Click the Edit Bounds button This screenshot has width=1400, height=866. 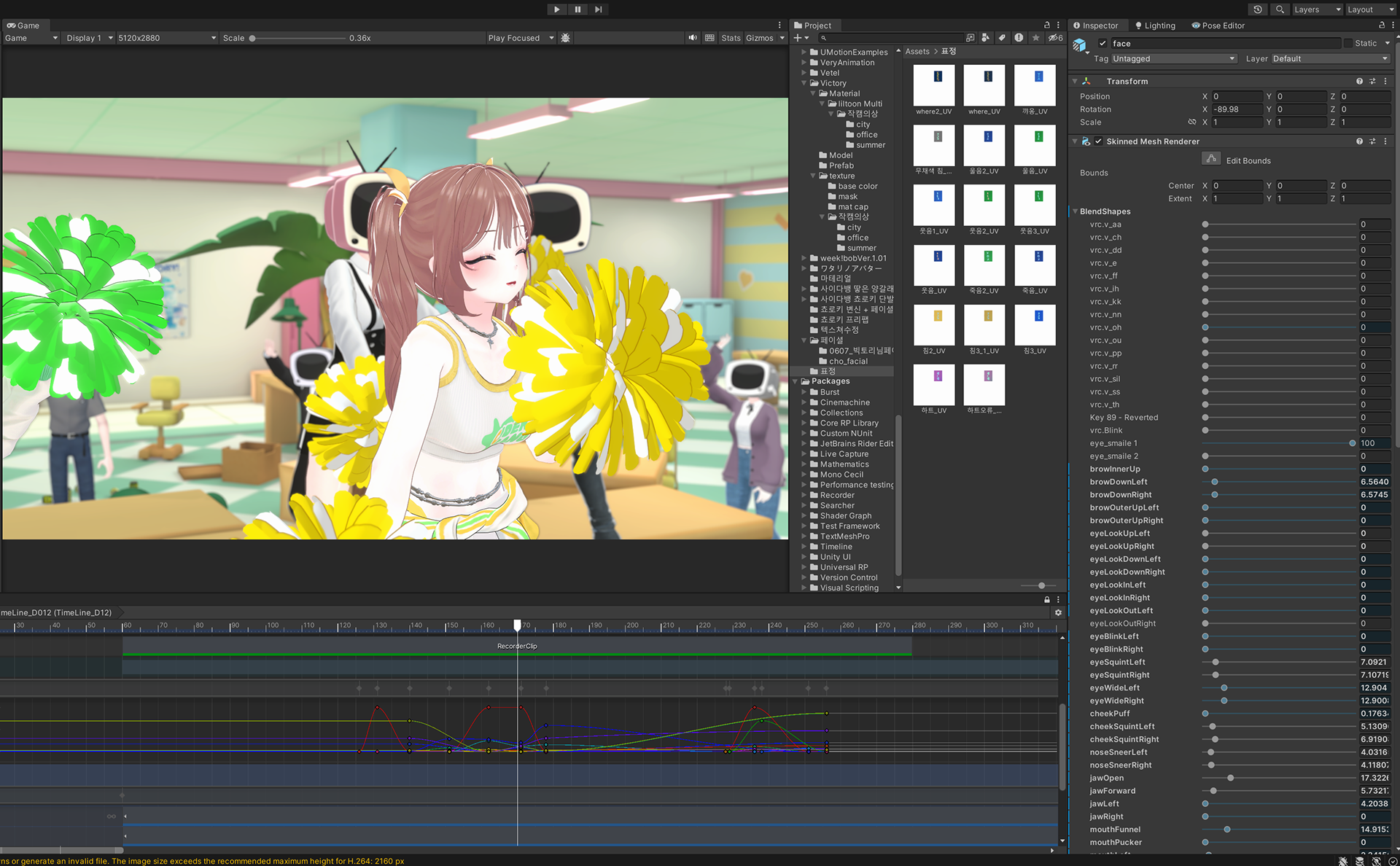[1211, 159]
